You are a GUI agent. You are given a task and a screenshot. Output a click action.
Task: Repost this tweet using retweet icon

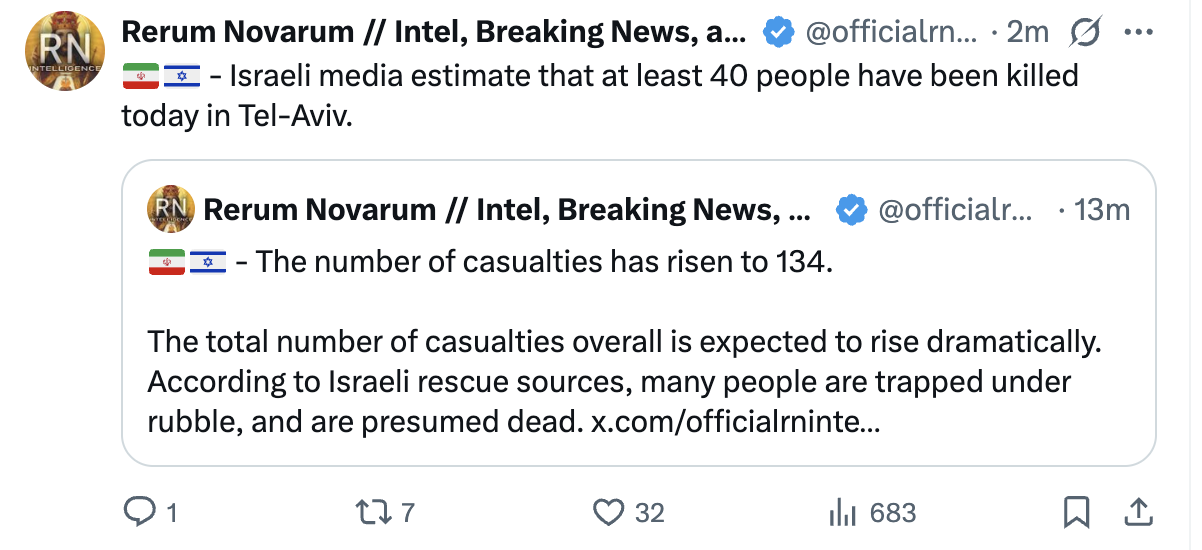tap(371, 513)
